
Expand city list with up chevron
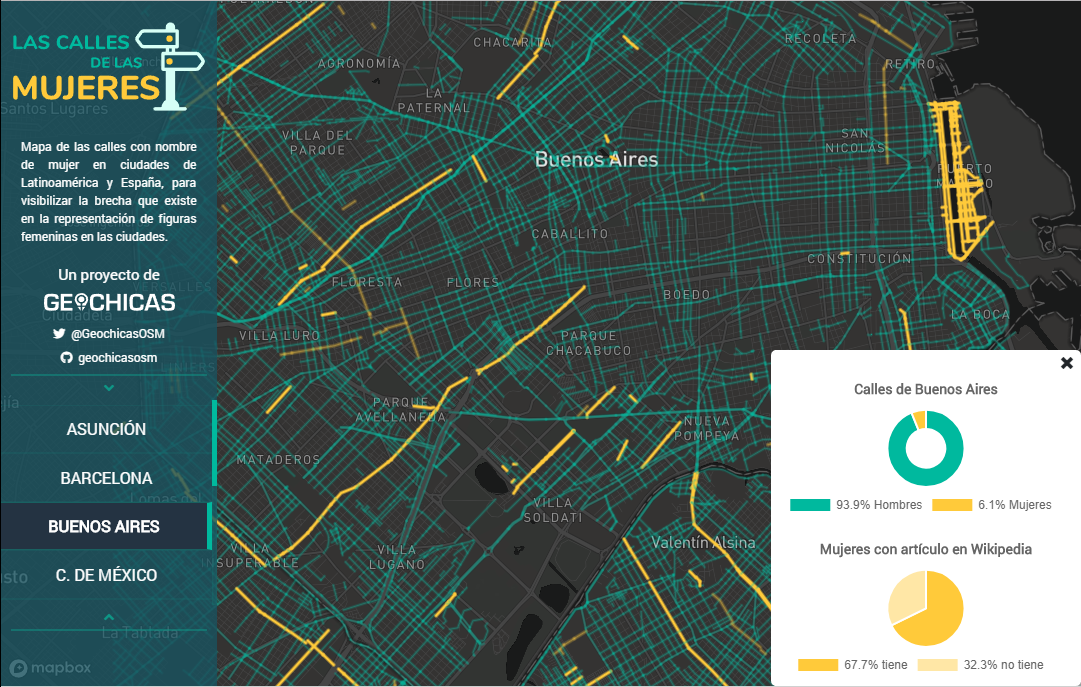click(x=109, y=617)
